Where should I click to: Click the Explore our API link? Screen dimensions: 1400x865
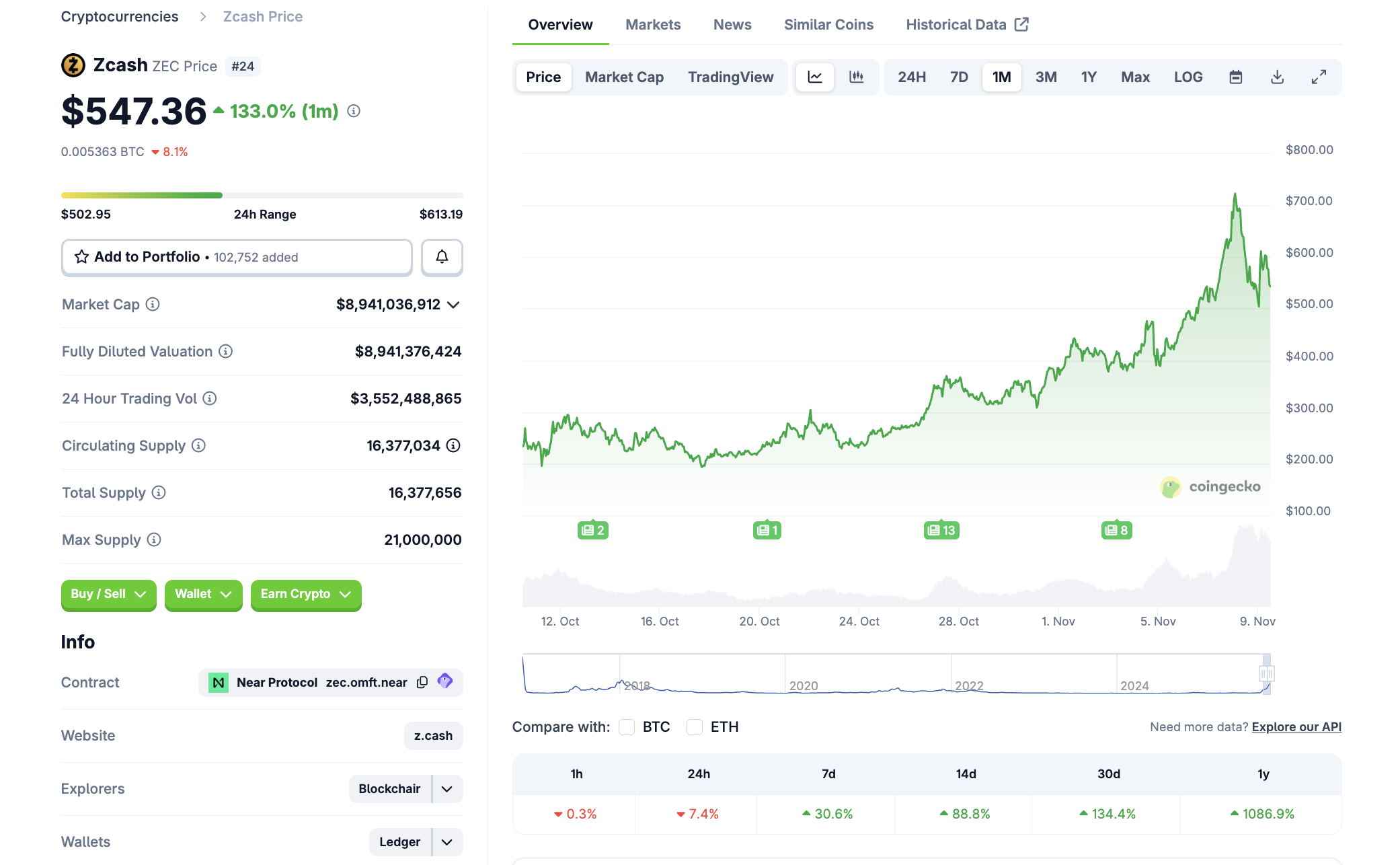tap(1296, 727)
